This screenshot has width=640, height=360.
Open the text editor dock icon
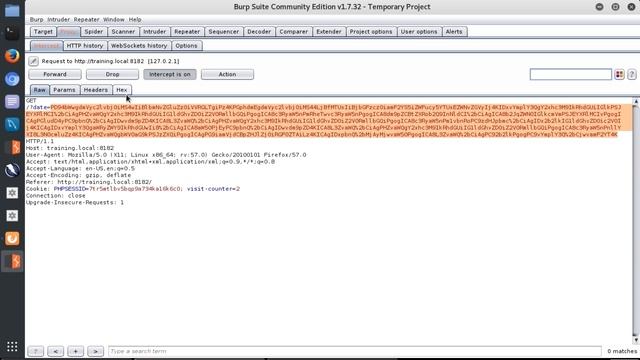click(12, 101)
